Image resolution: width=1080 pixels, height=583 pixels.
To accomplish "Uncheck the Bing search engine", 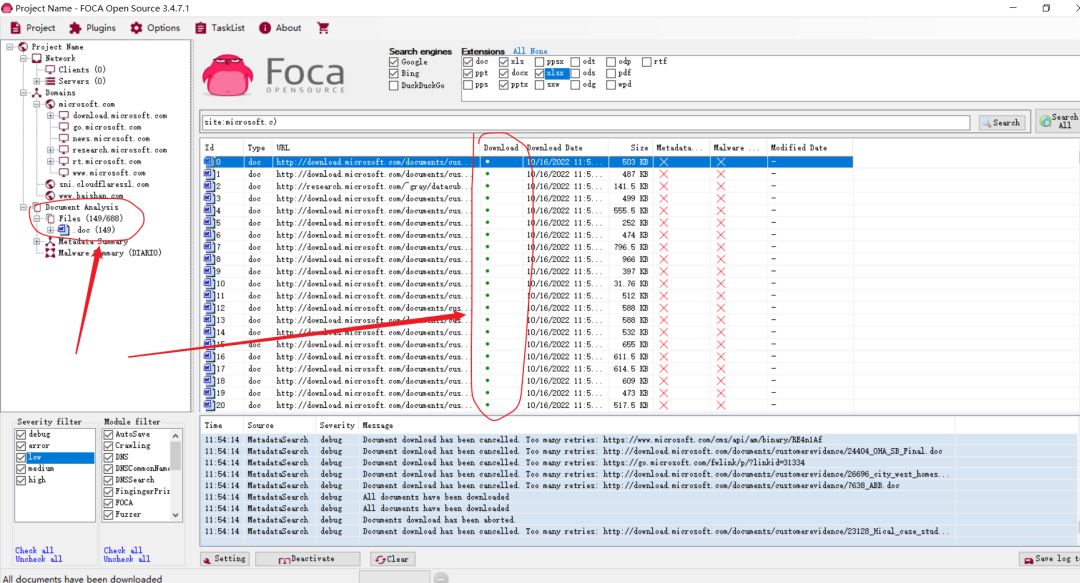I will (394, 73).
